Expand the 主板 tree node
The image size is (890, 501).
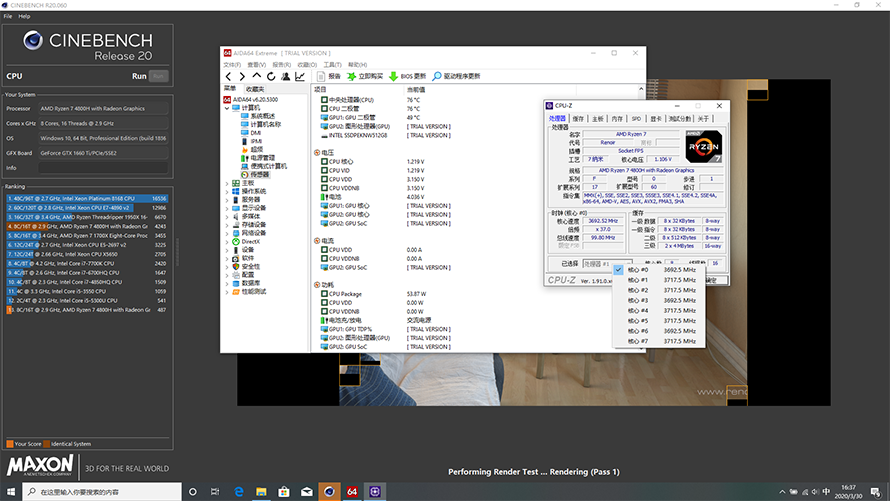click(227, 183)
